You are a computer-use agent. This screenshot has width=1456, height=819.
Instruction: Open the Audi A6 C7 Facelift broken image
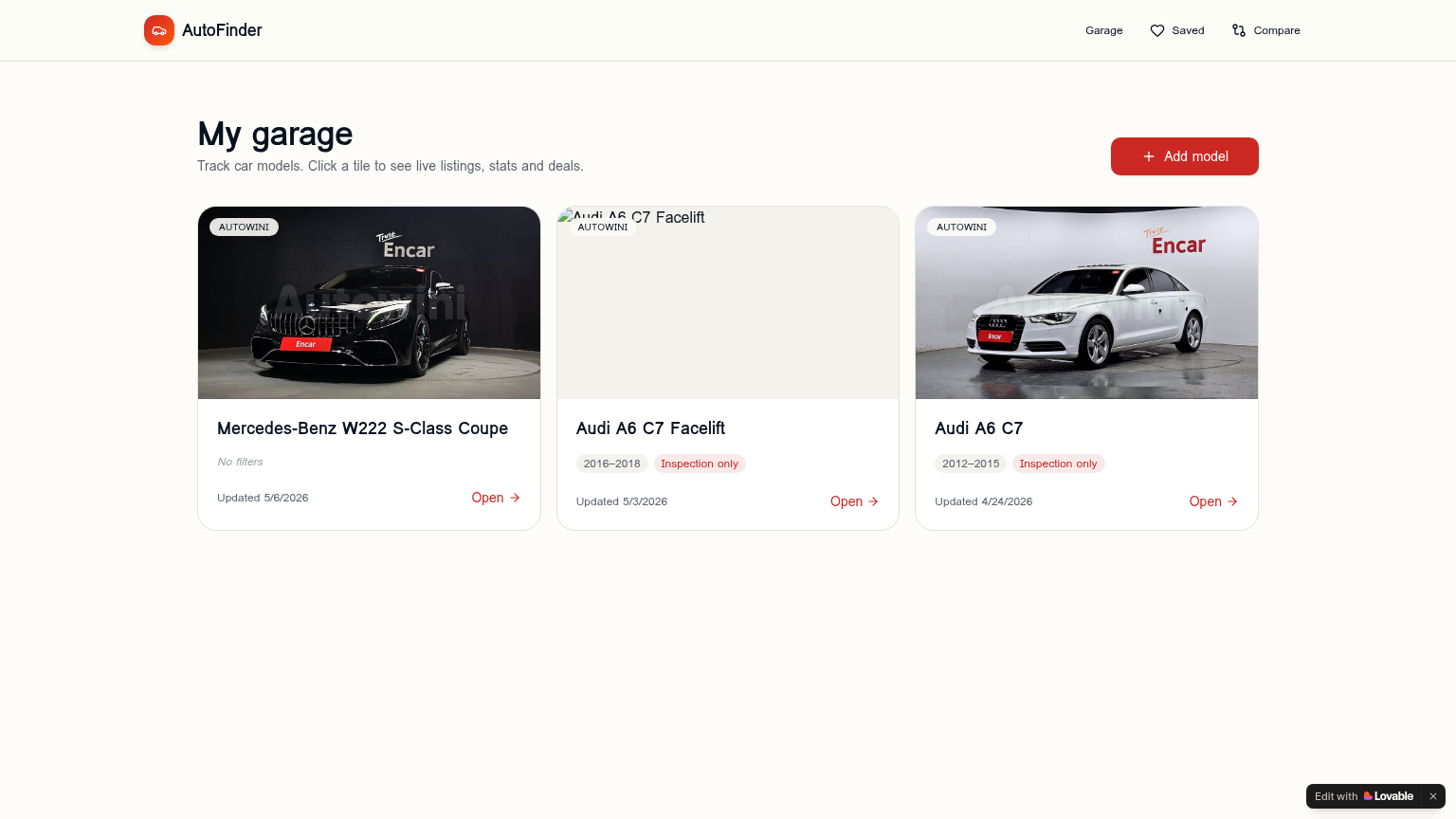tap(728, 302)
